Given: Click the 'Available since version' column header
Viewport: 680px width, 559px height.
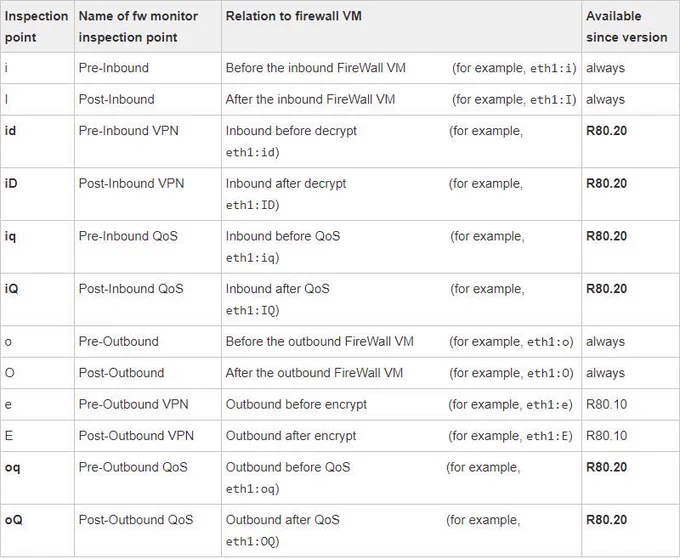Looking at the screenshot, I should click(627, 26).
